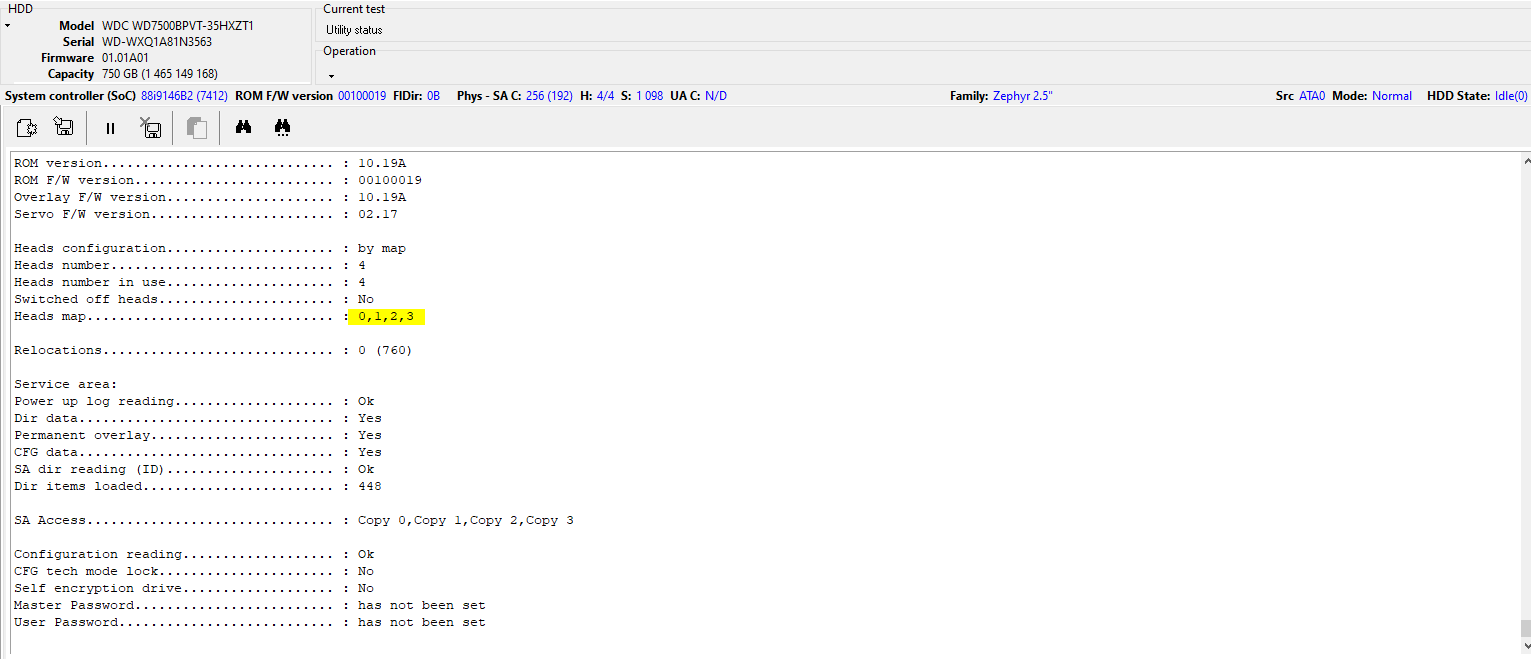Click the UA C: N/D value
1531x659 pixels.
(x=716, y=96)
